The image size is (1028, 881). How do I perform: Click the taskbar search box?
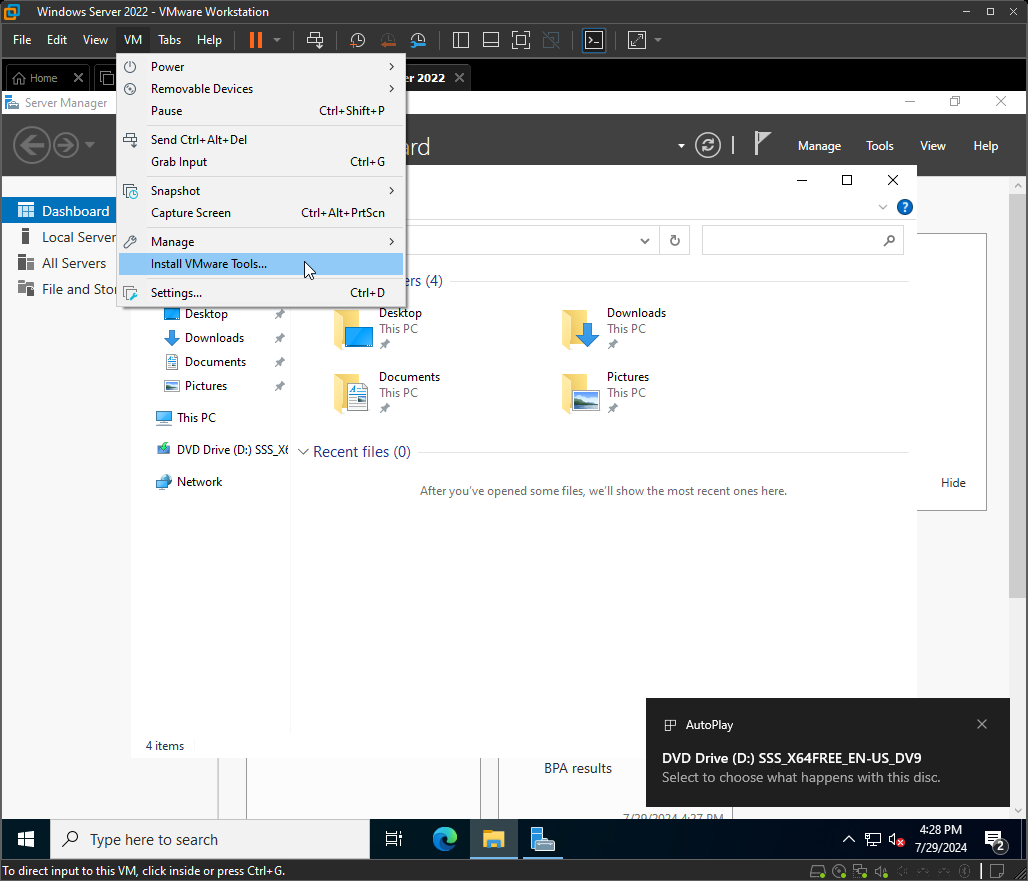coord(210,840)
